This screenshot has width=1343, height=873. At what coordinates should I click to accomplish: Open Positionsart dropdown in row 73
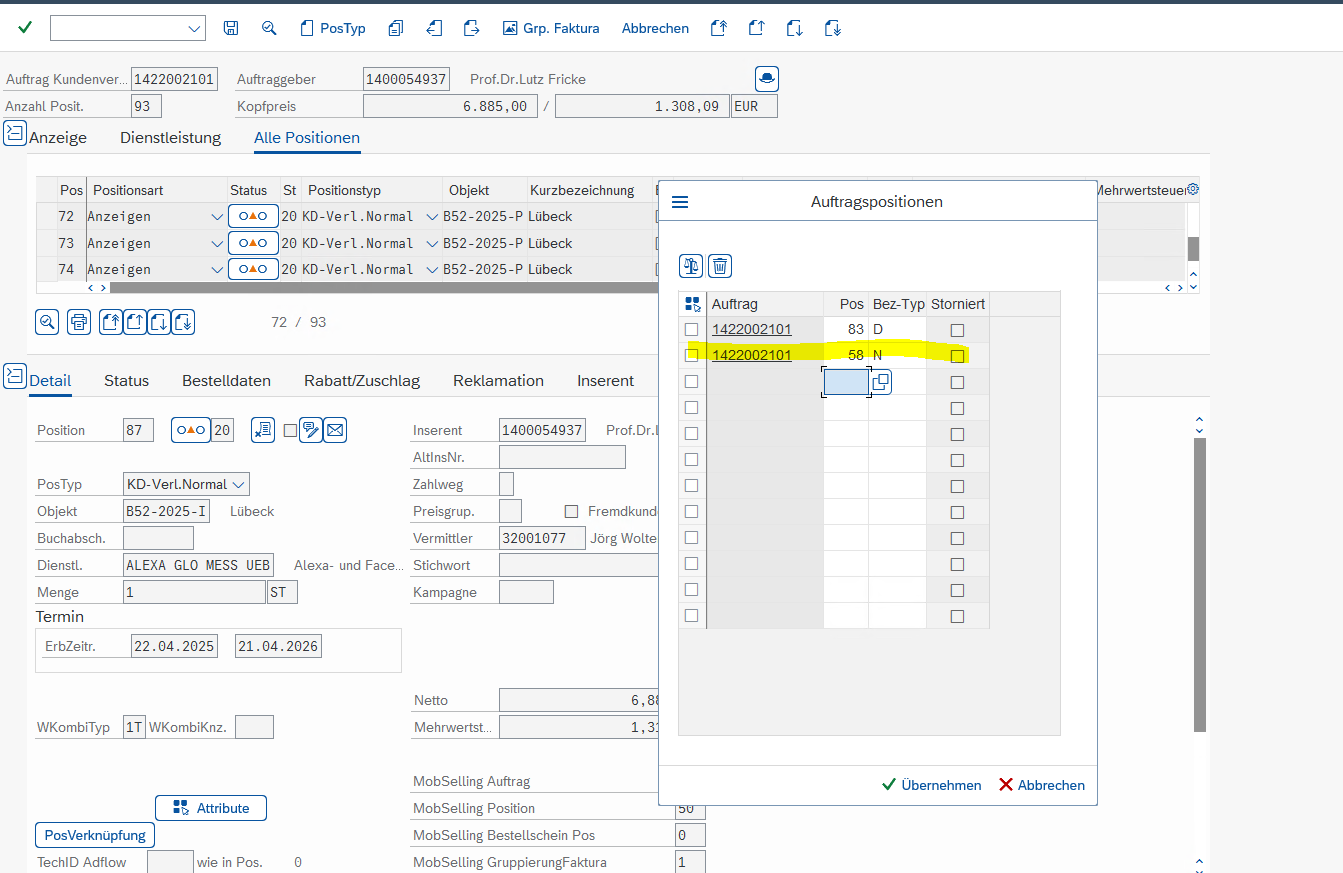click(217, 243)
